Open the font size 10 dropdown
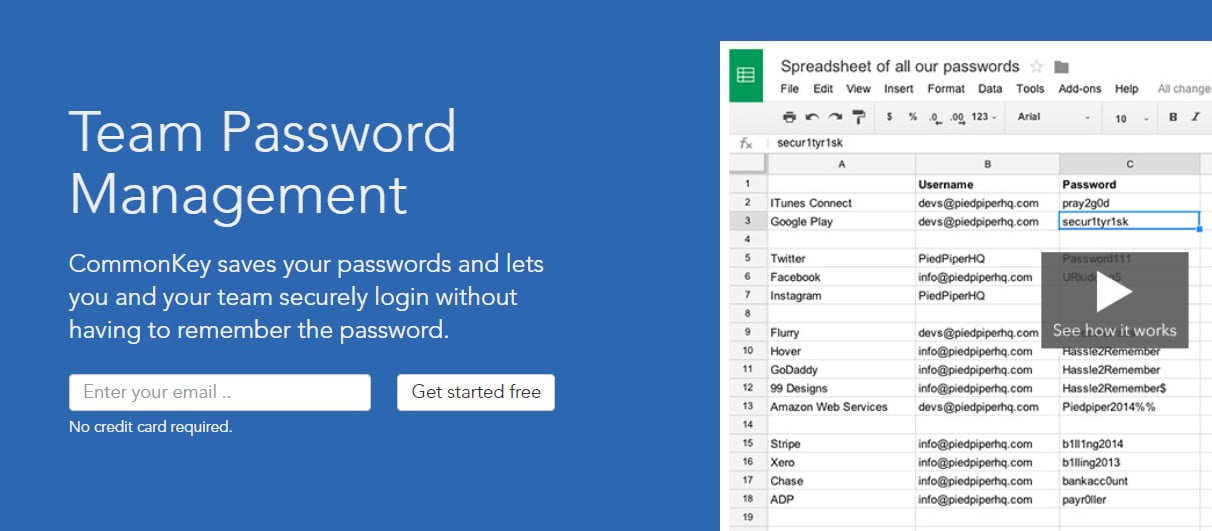The image size is (1212, 531). click(1131, 118)
